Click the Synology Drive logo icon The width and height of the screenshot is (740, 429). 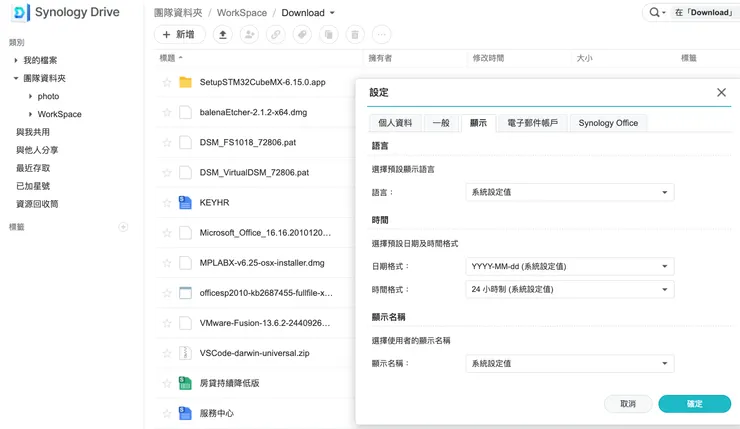20,12
